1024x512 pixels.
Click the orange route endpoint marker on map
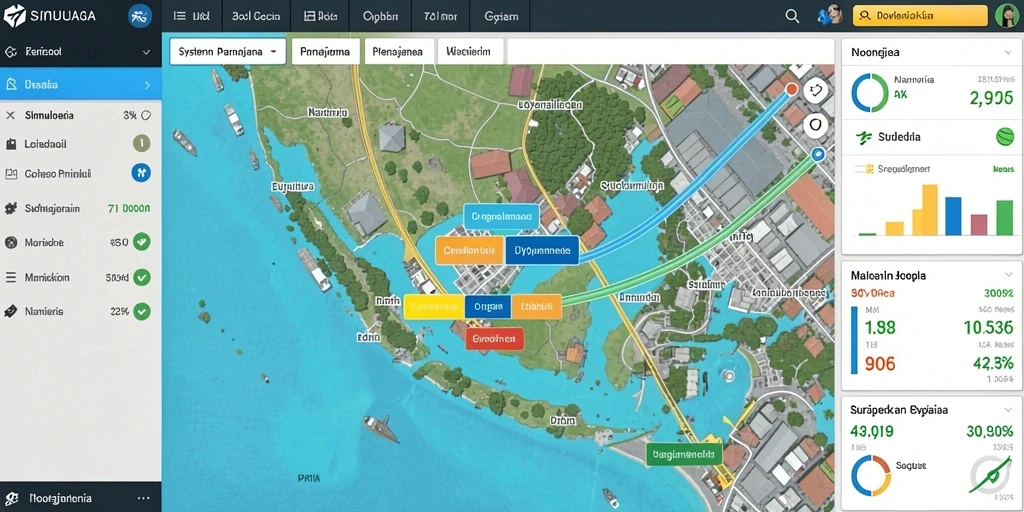coord(792,89)
